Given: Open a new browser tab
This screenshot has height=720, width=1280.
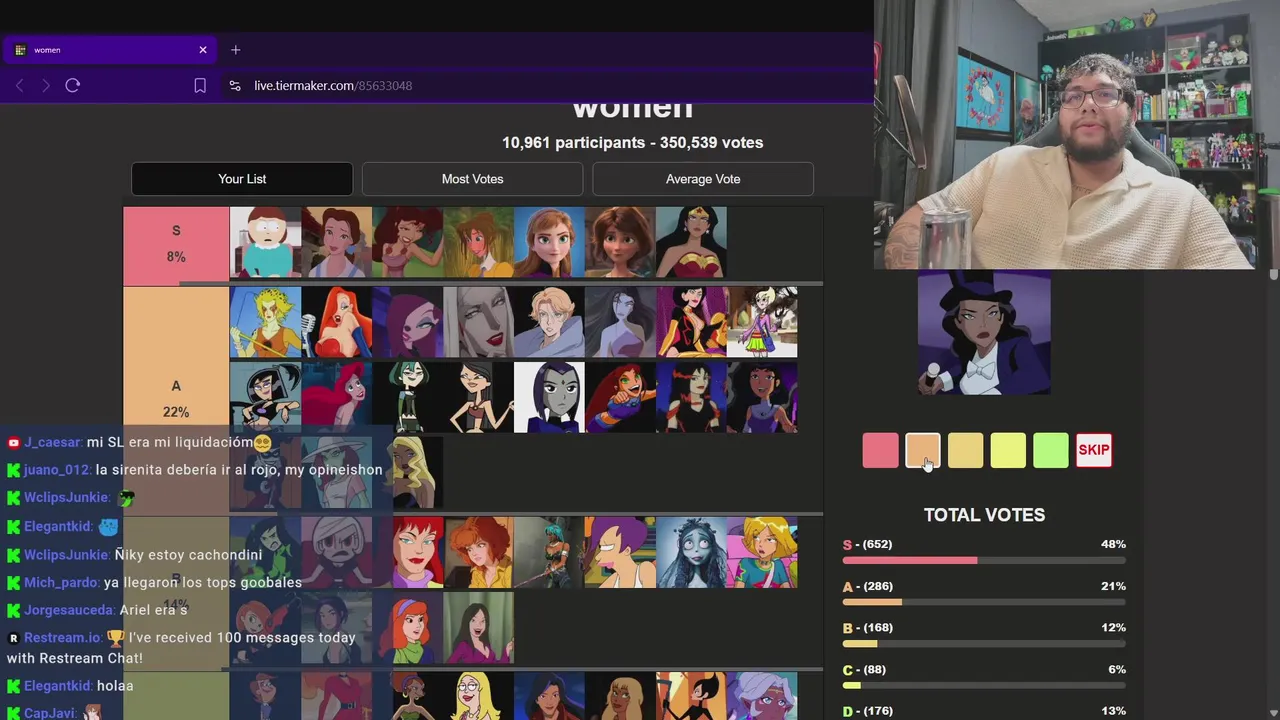Looking at the screenshot, I should (236, 50).
